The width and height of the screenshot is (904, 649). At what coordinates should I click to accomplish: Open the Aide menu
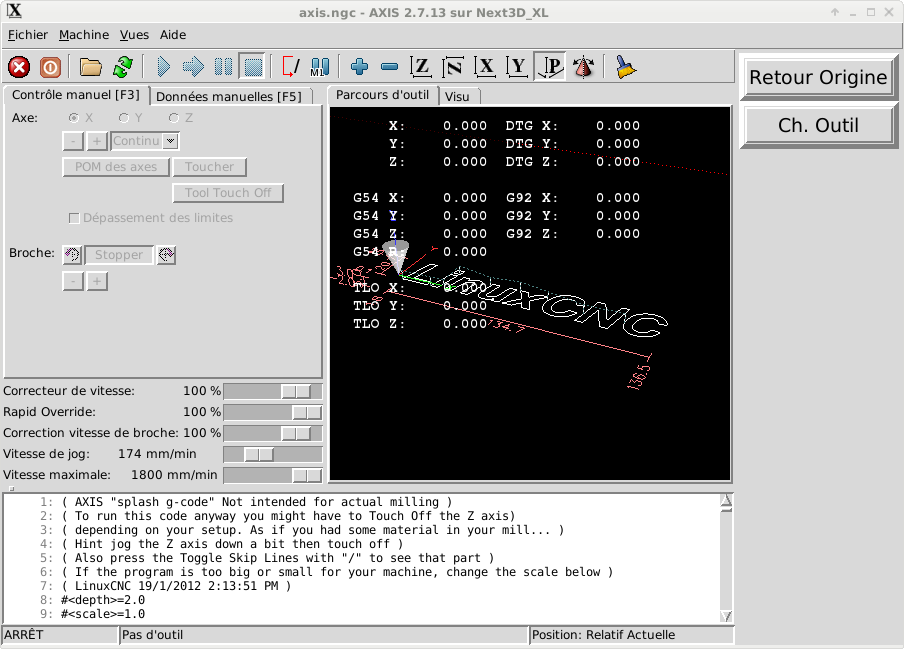tap(172, 35)
